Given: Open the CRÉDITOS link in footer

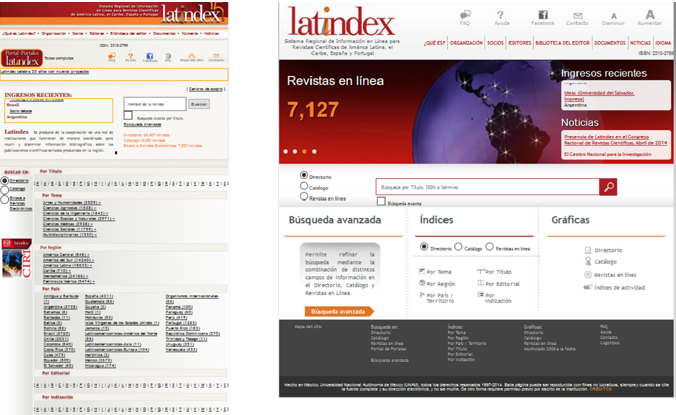Looking at the screenshot, I should tap(600, 389).
